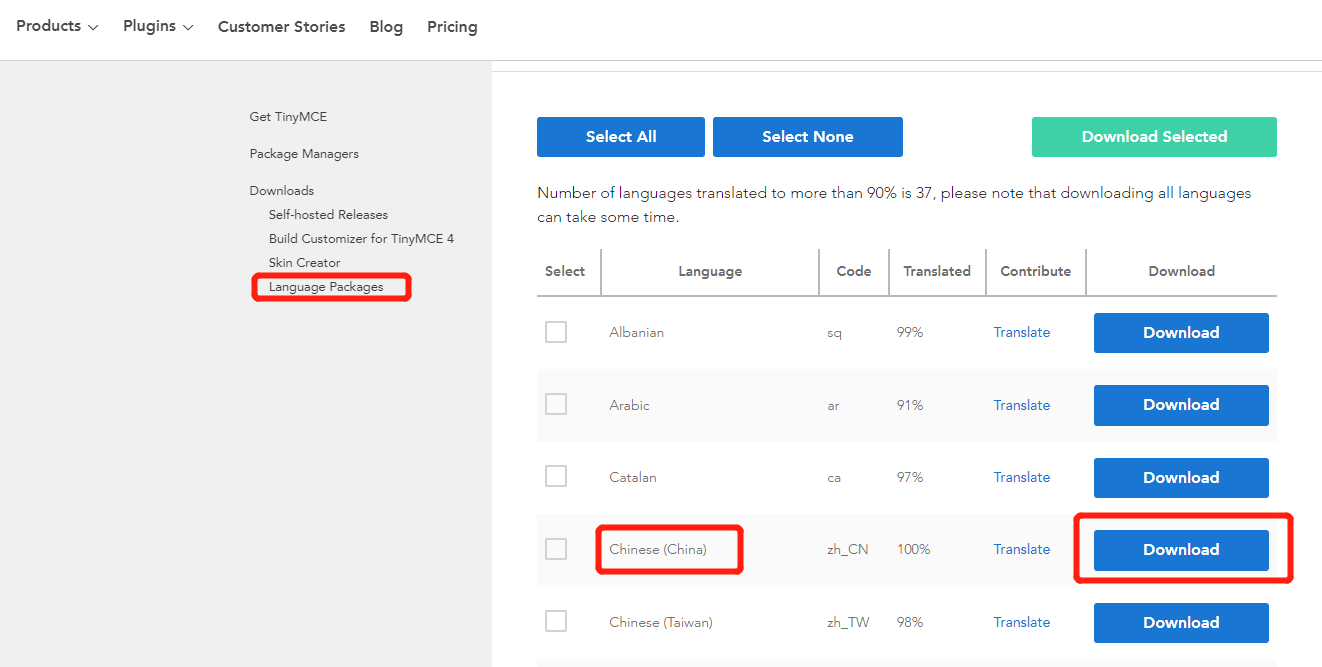Image resolution: width=1322 pixels, height=667 pixels.
Task: Open the Translate link for Arabic
Action: point(1021,405)
